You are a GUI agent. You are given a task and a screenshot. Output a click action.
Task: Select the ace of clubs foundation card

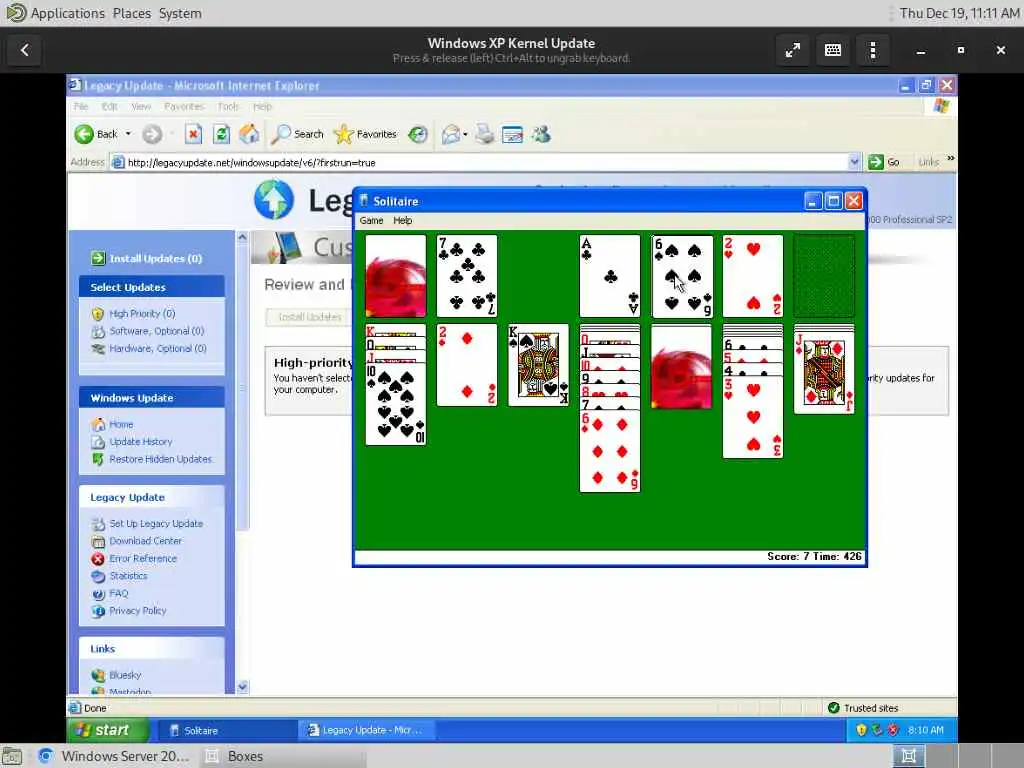(x=610, y=276)
